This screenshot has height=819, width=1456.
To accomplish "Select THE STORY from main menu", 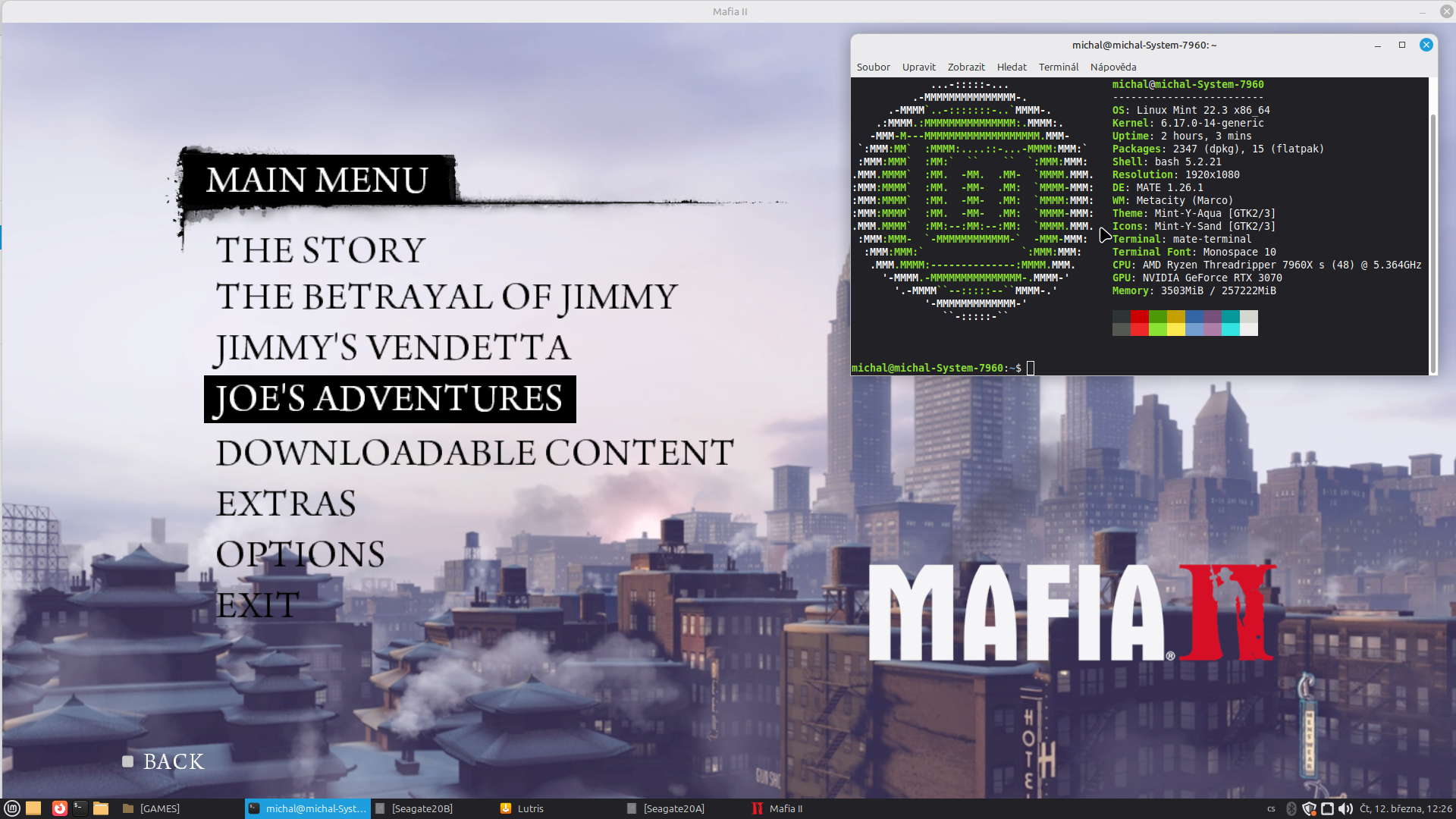I will 320,249.
